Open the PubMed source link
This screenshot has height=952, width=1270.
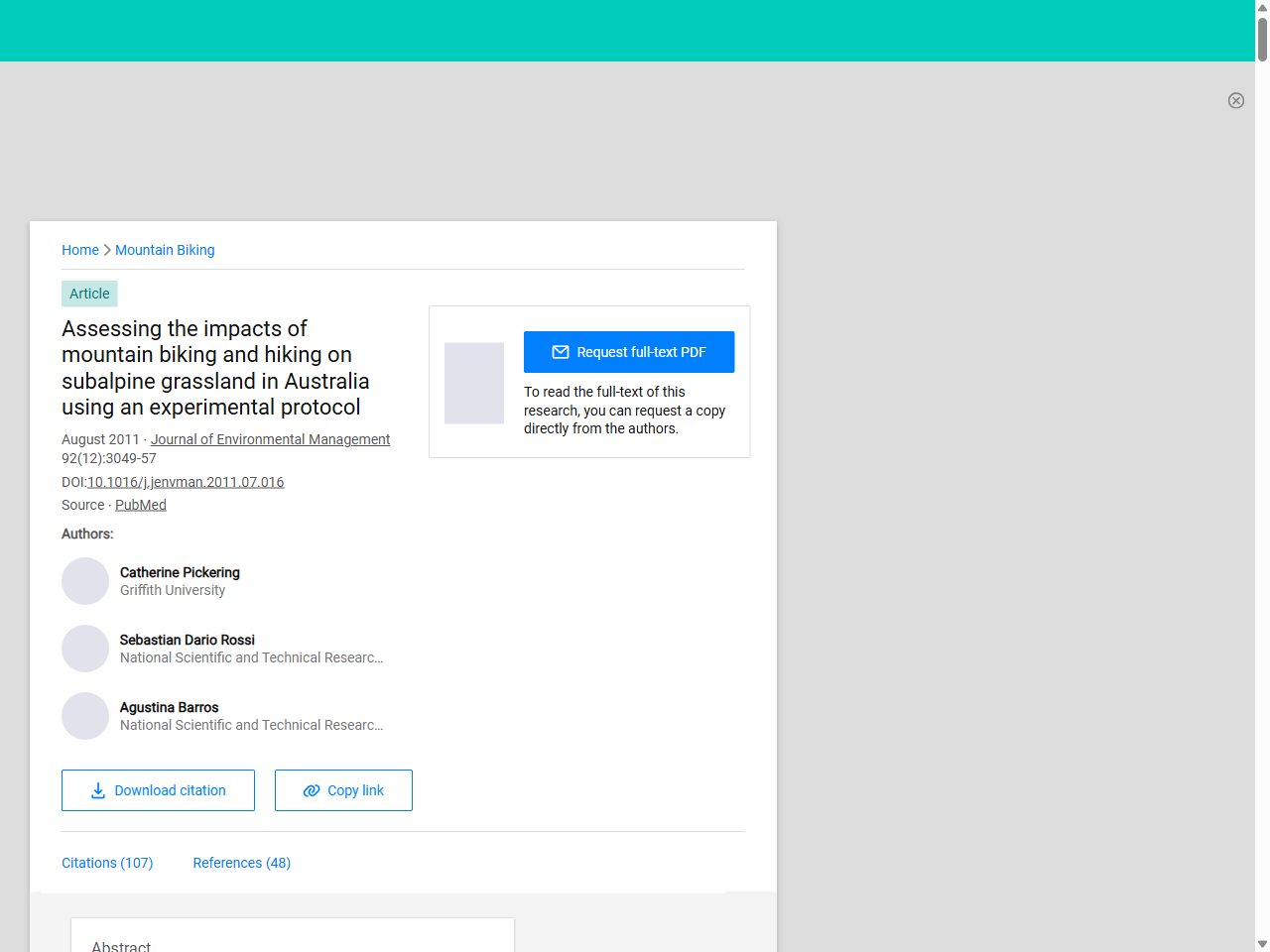point(141,505)
